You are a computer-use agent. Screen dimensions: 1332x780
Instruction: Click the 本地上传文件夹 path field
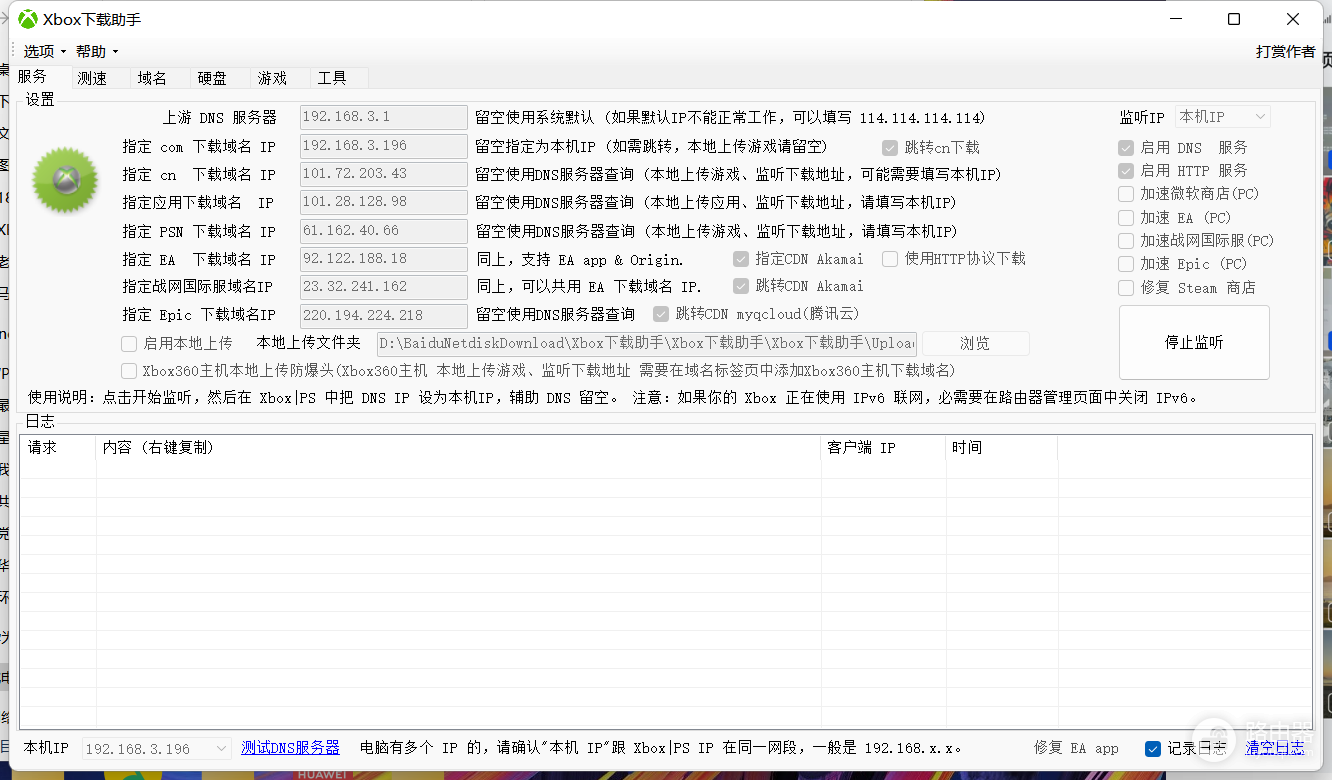[648, 344]
